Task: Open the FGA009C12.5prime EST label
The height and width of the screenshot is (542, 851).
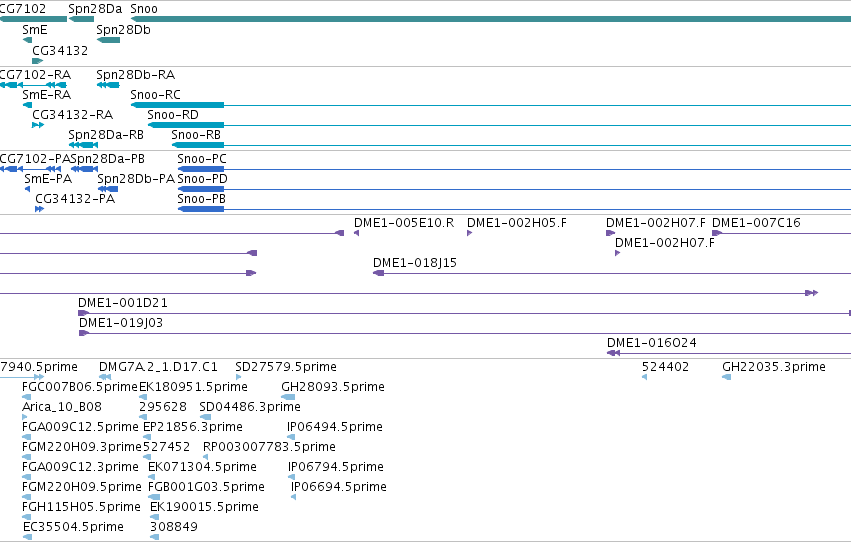Action: 80,428
